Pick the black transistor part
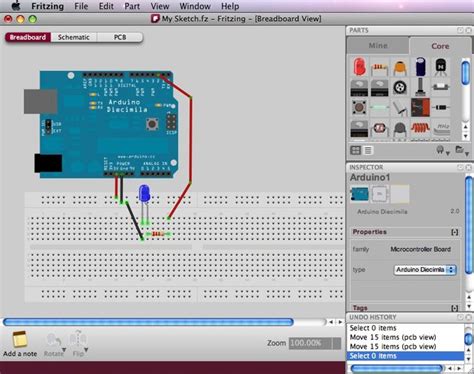 point(441,67)
